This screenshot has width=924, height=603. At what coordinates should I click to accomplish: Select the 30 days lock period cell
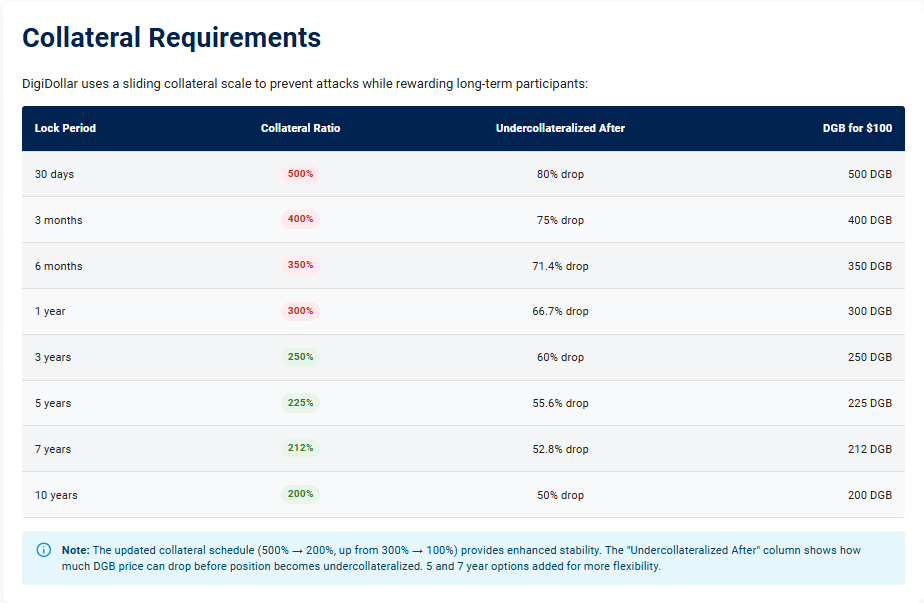click(54, 174)
